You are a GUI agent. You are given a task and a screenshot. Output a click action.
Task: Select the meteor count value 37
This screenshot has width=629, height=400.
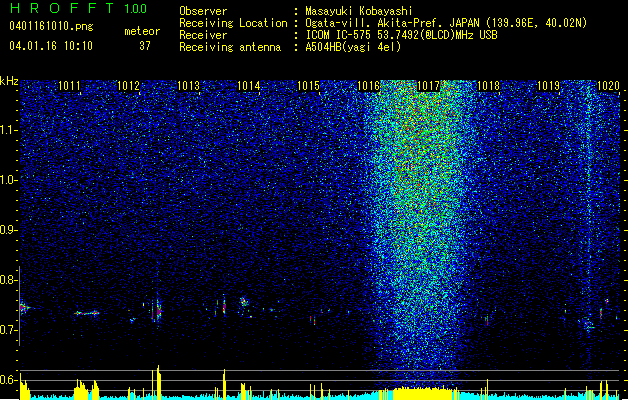pos(145,46)
